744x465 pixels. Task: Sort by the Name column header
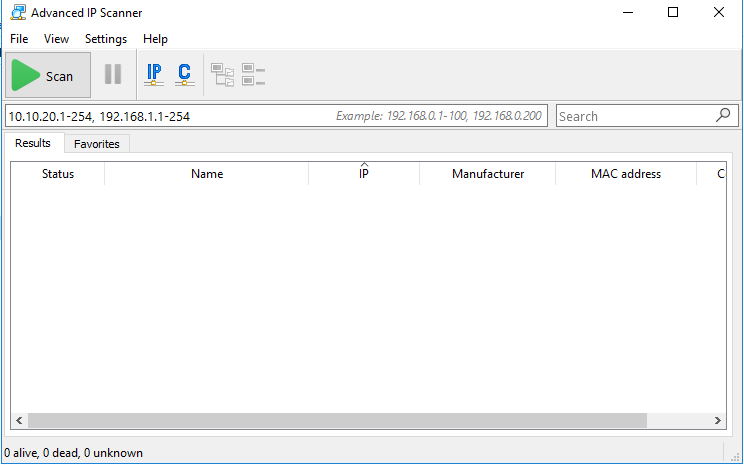207,174
